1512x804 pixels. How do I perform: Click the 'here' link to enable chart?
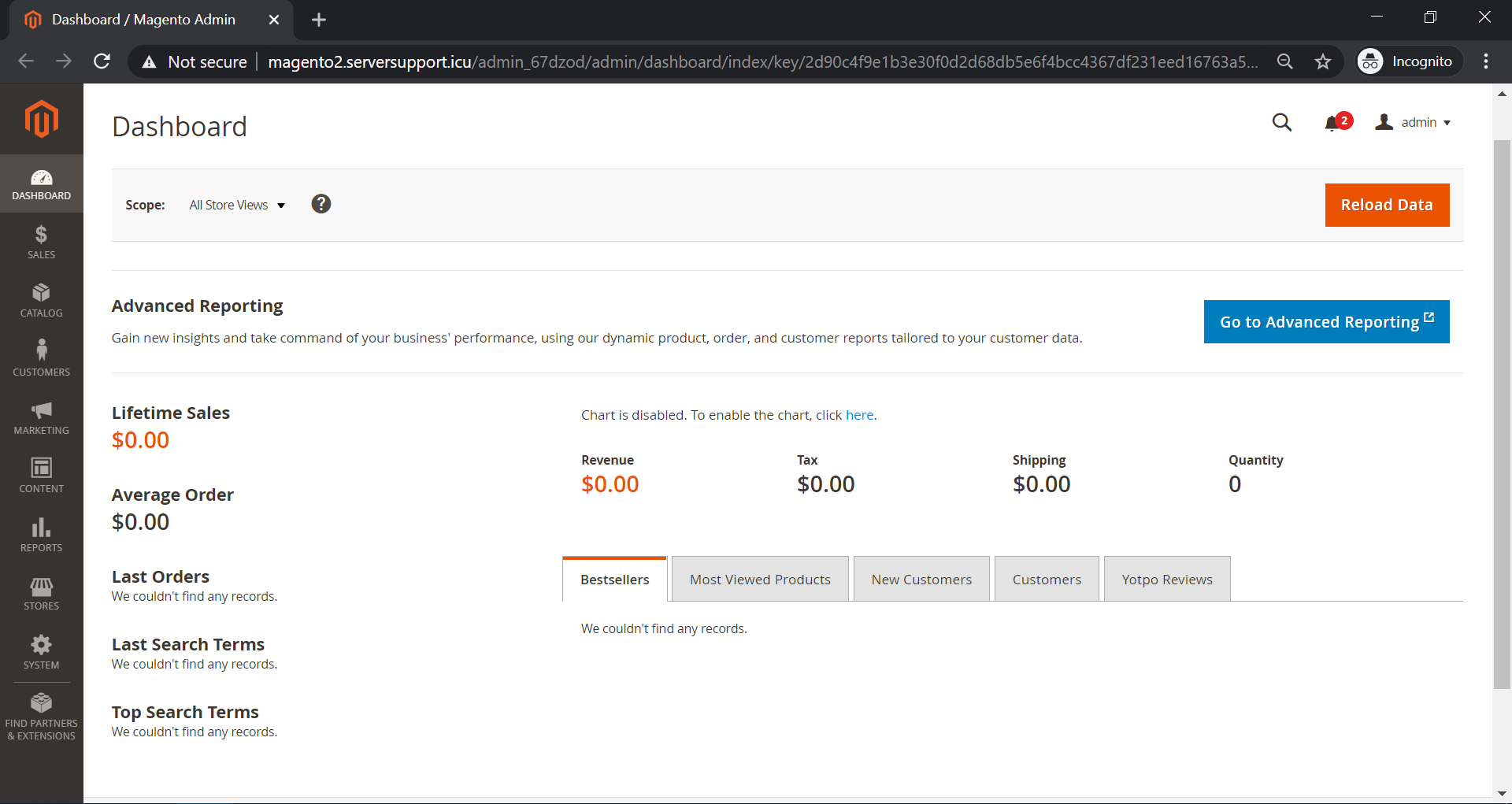point(859,415)
